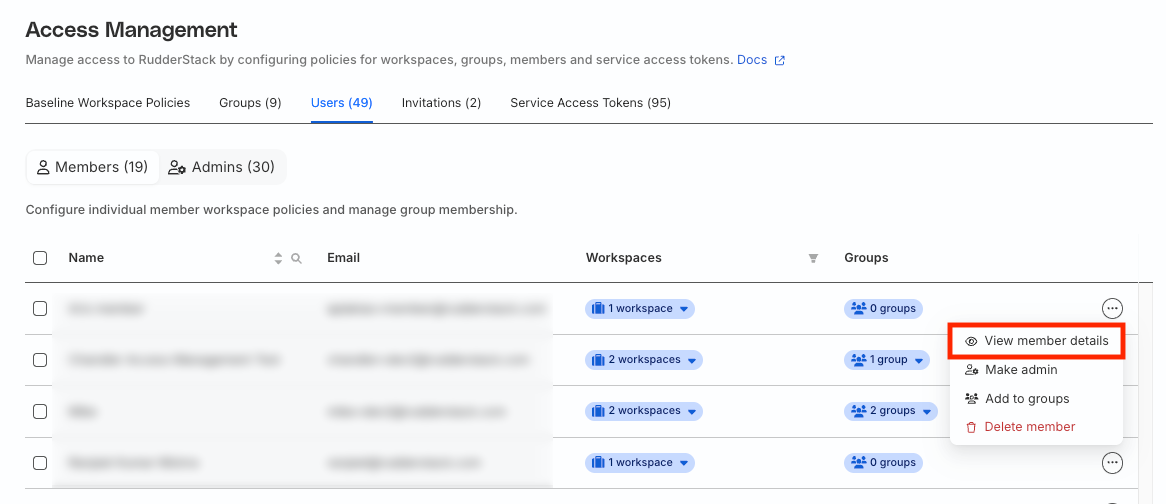Switch to Admins (30) list
This screenshot has height=504, width=1166.
[222, 167]
